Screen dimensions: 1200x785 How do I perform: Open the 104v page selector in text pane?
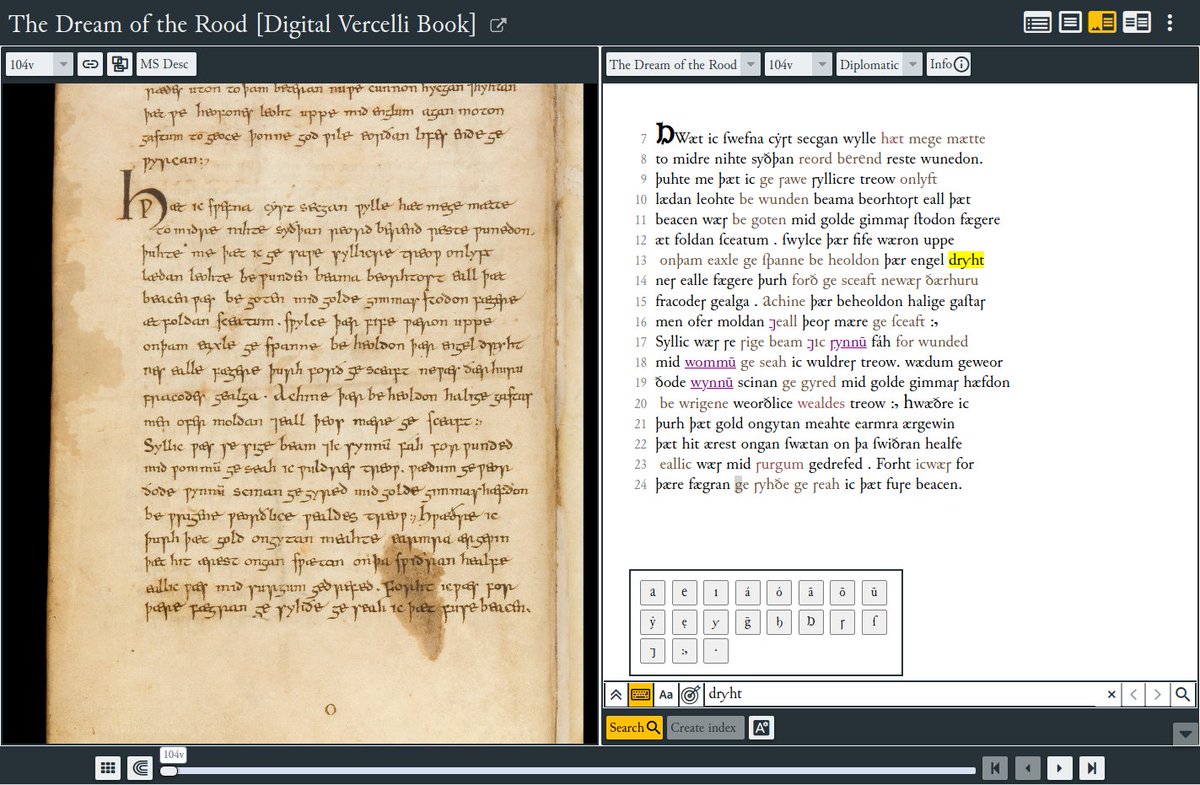[x=798, y=64]
